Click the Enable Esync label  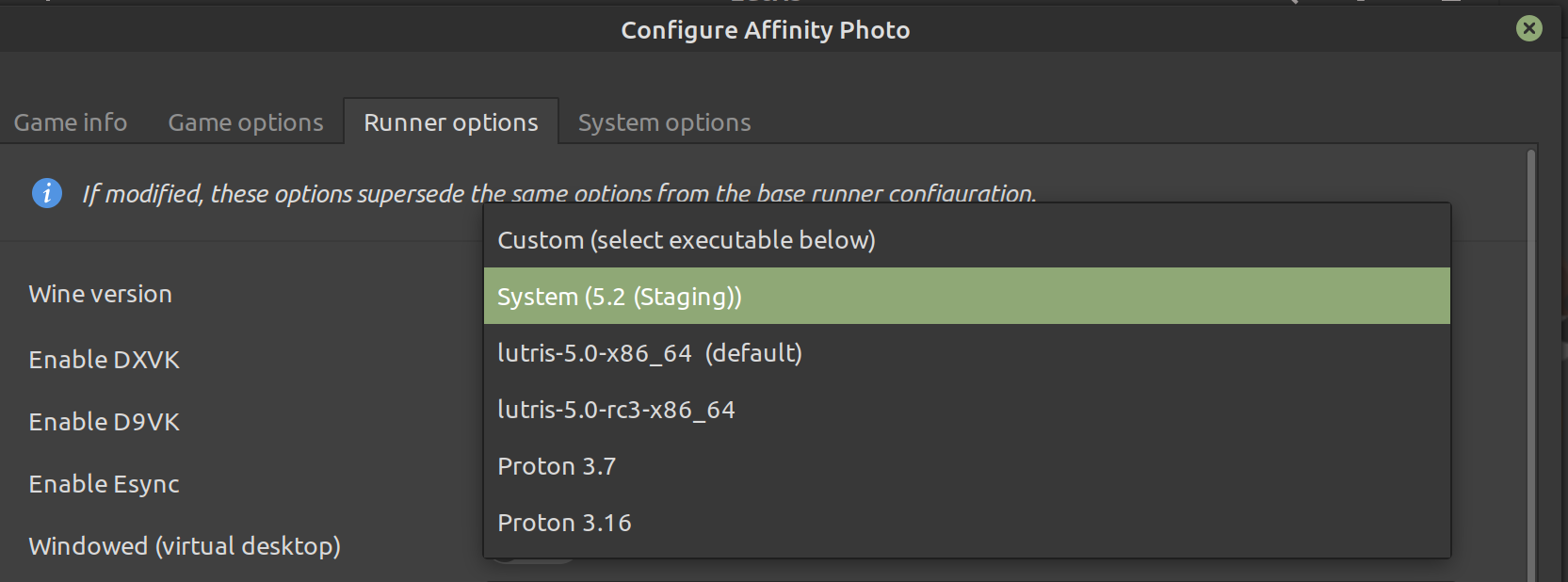tap(105, 484)
